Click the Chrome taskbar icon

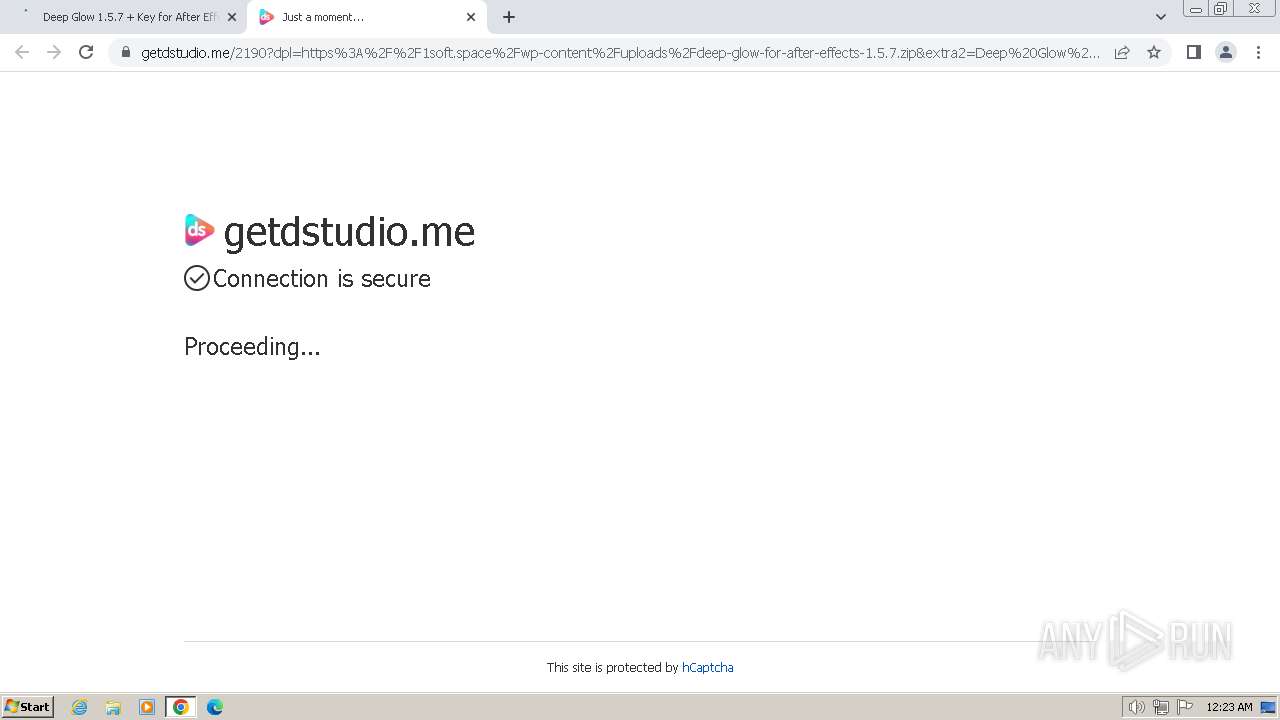pos(181,707)
